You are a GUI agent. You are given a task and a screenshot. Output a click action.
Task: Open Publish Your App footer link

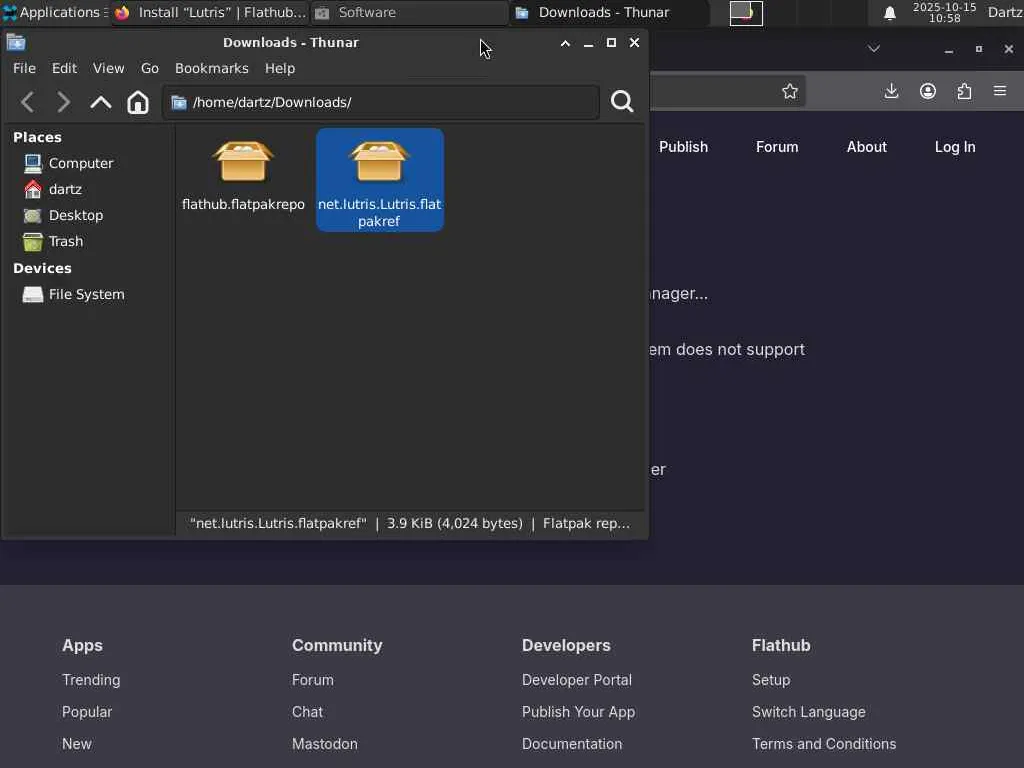tap(579, 712)
